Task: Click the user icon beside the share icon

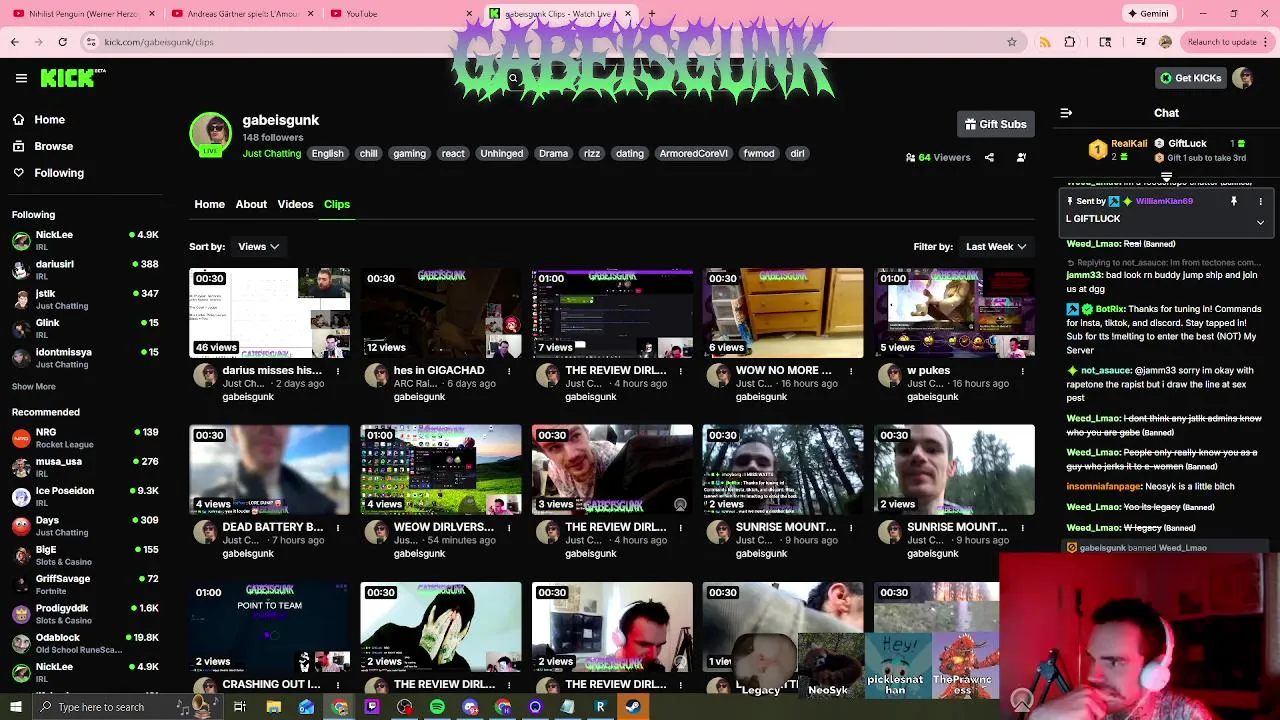Action: point(1021,157)
